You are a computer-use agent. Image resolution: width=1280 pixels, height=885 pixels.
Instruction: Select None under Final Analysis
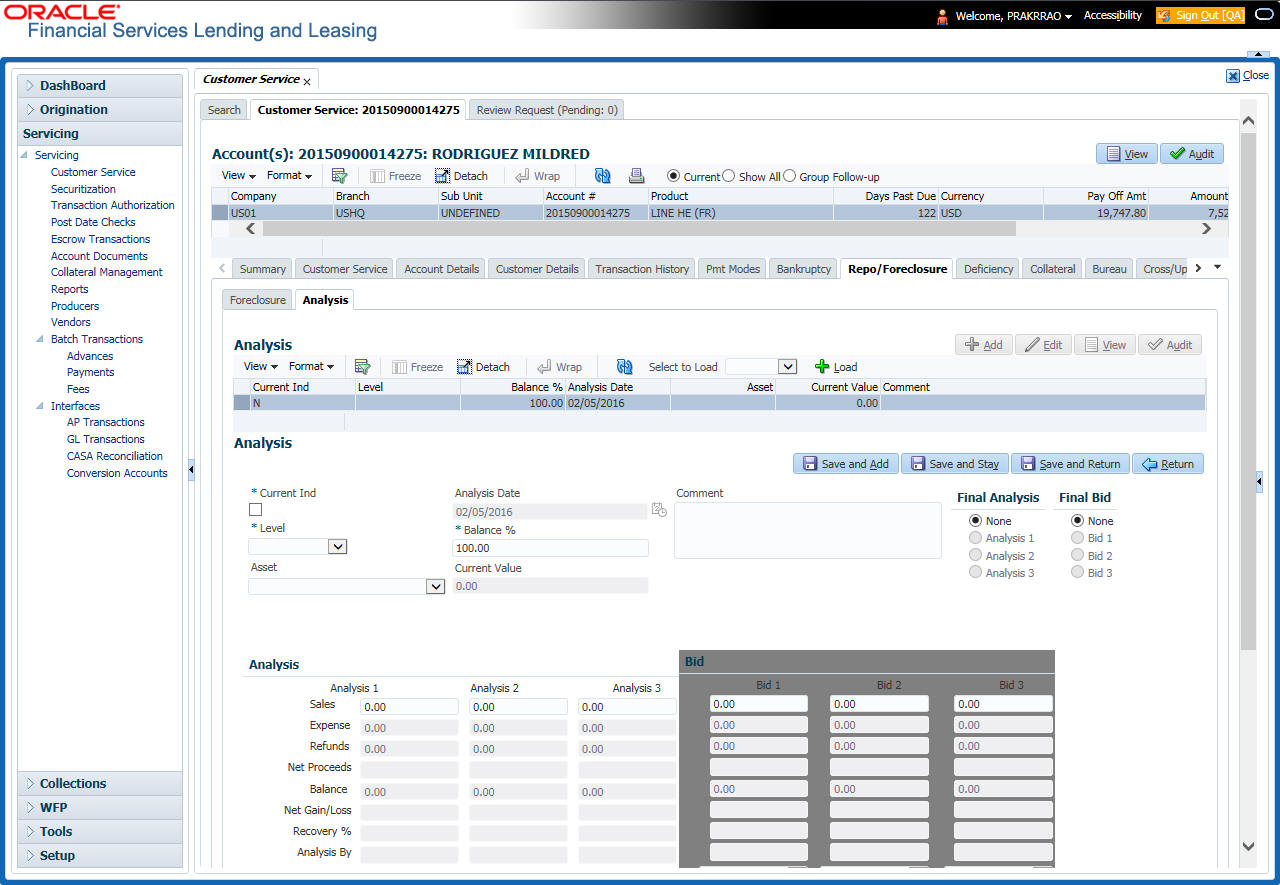[x=975, y=521]
